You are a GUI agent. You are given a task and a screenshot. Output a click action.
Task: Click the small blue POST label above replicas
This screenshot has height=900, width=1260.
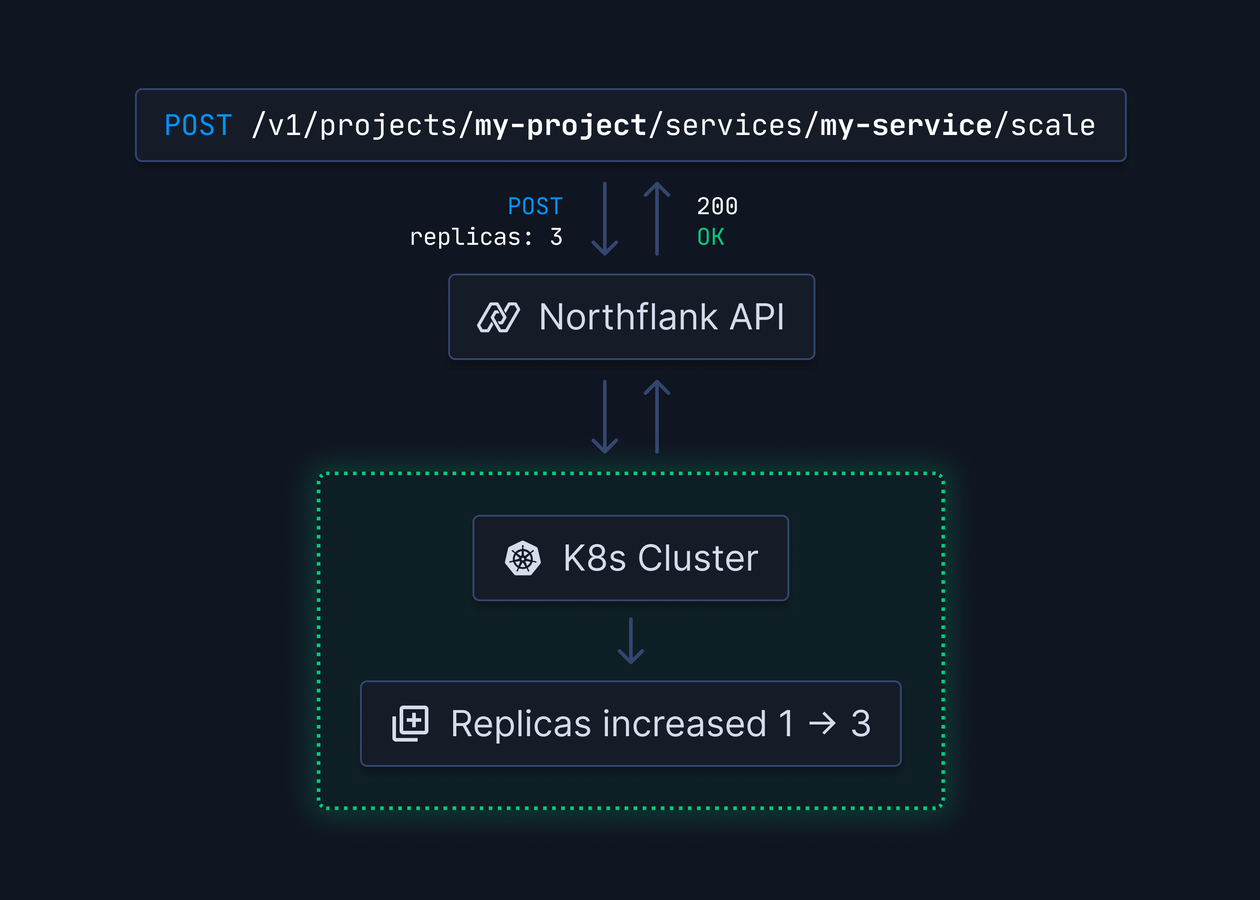tap(535, 206)
